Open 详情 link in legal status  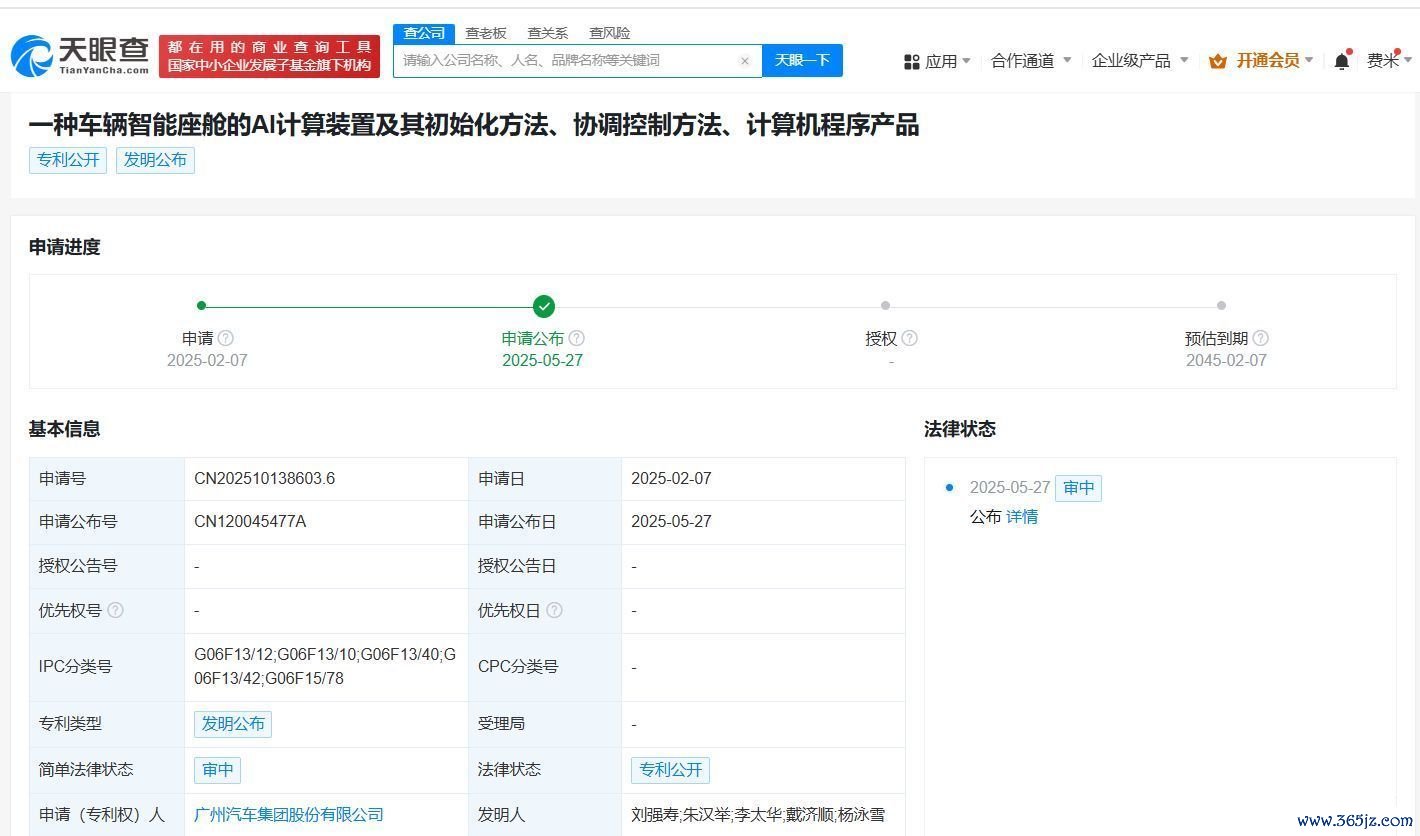click(x=1022, y=517)
